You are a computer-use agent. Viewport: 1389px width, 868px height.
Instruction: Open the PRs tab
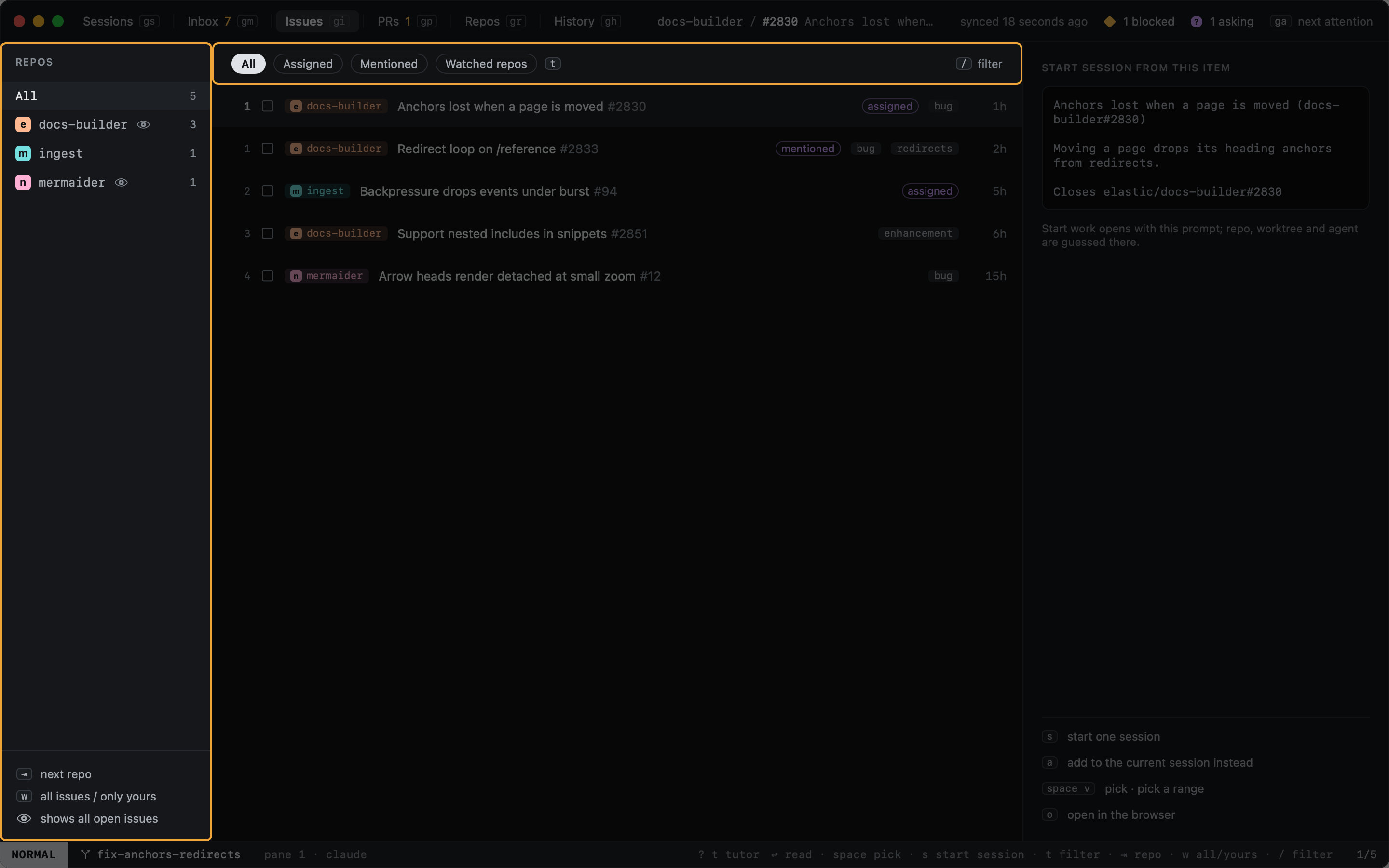407,22
